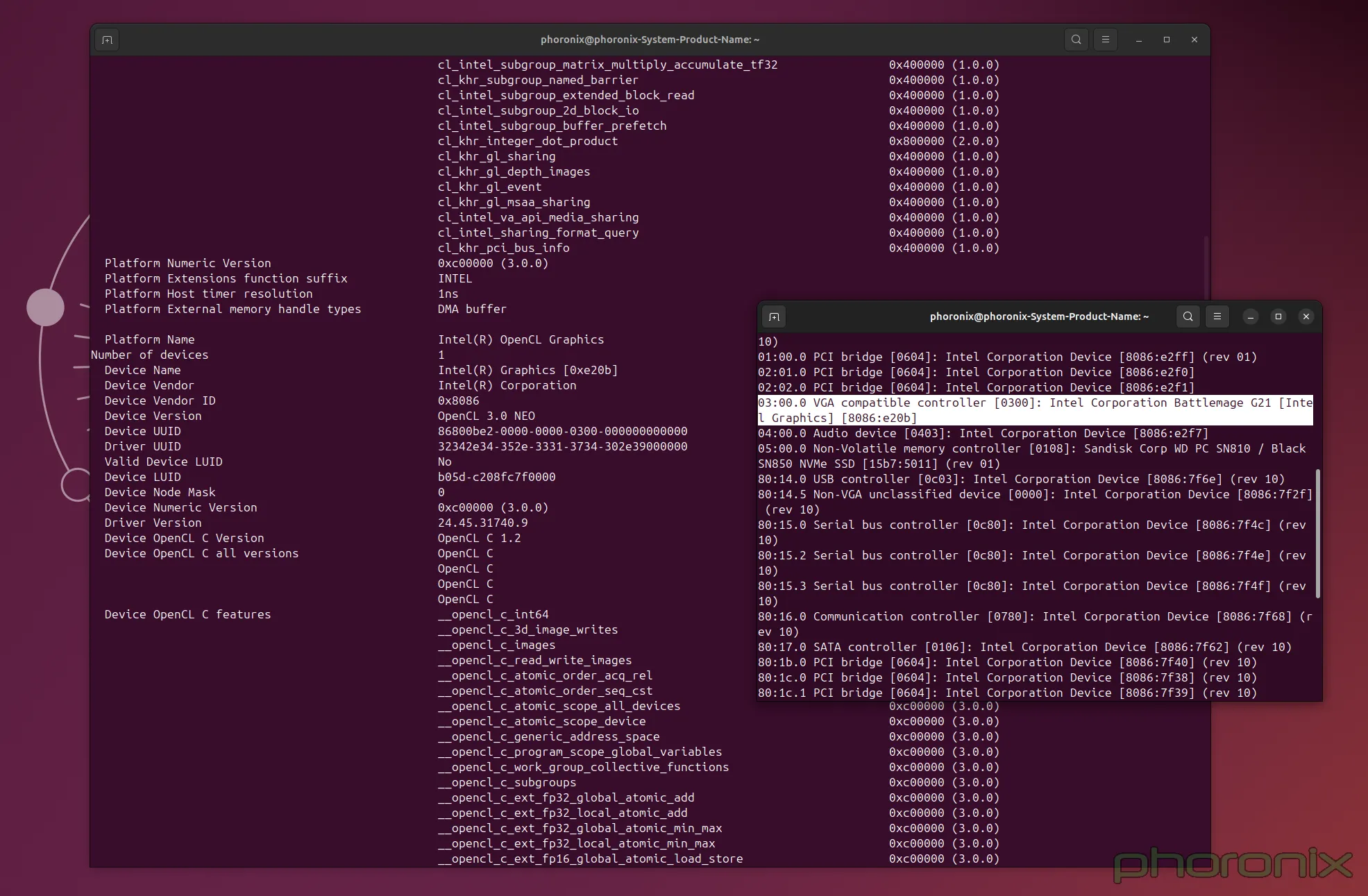1368x896 pixels.
Task: Click the Driver Version 24.45.31740.9 value
Action: pos(482,523)
